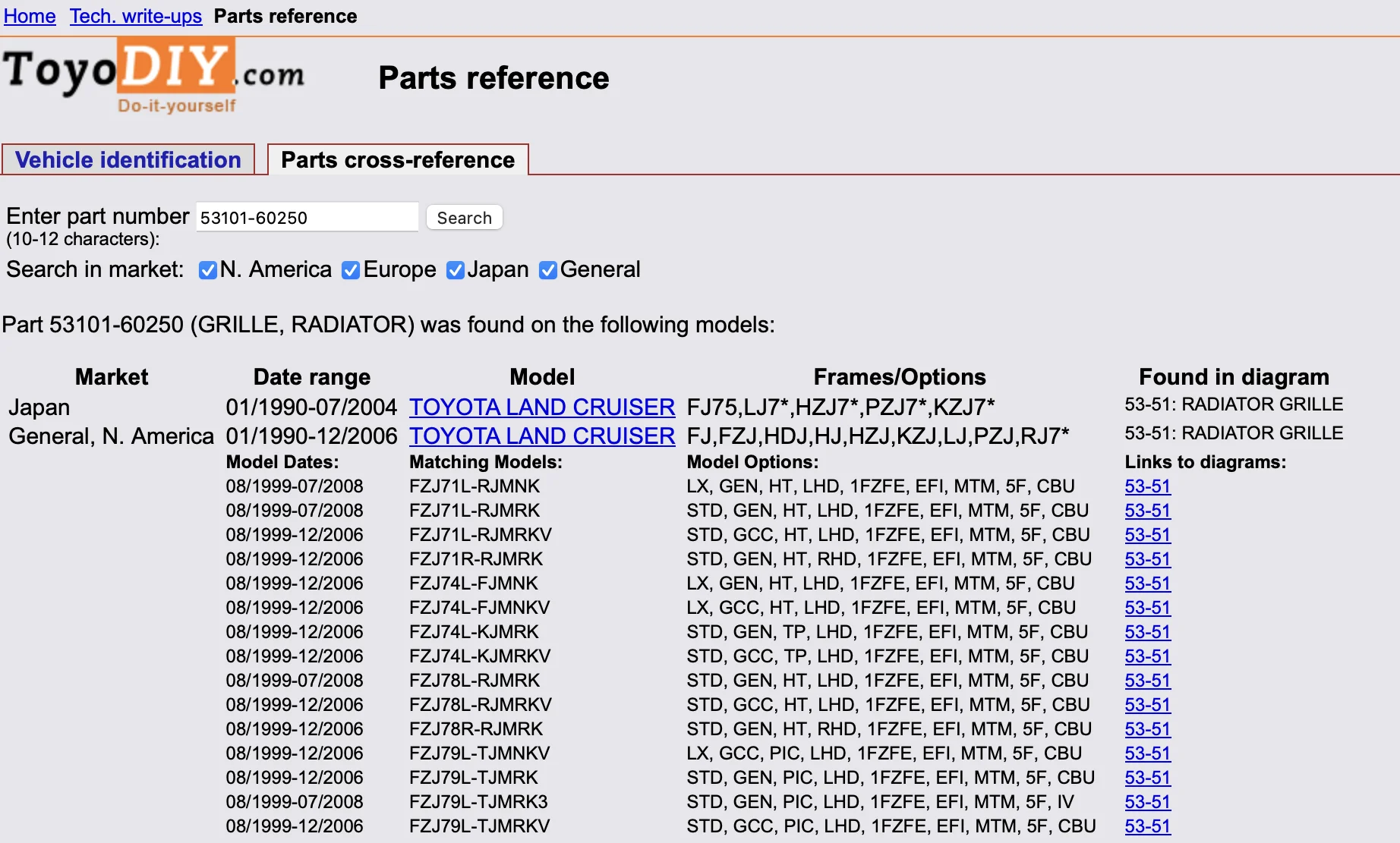Open 53-51 diagram for FZJ79L-TJMRK

point(1147,778)
